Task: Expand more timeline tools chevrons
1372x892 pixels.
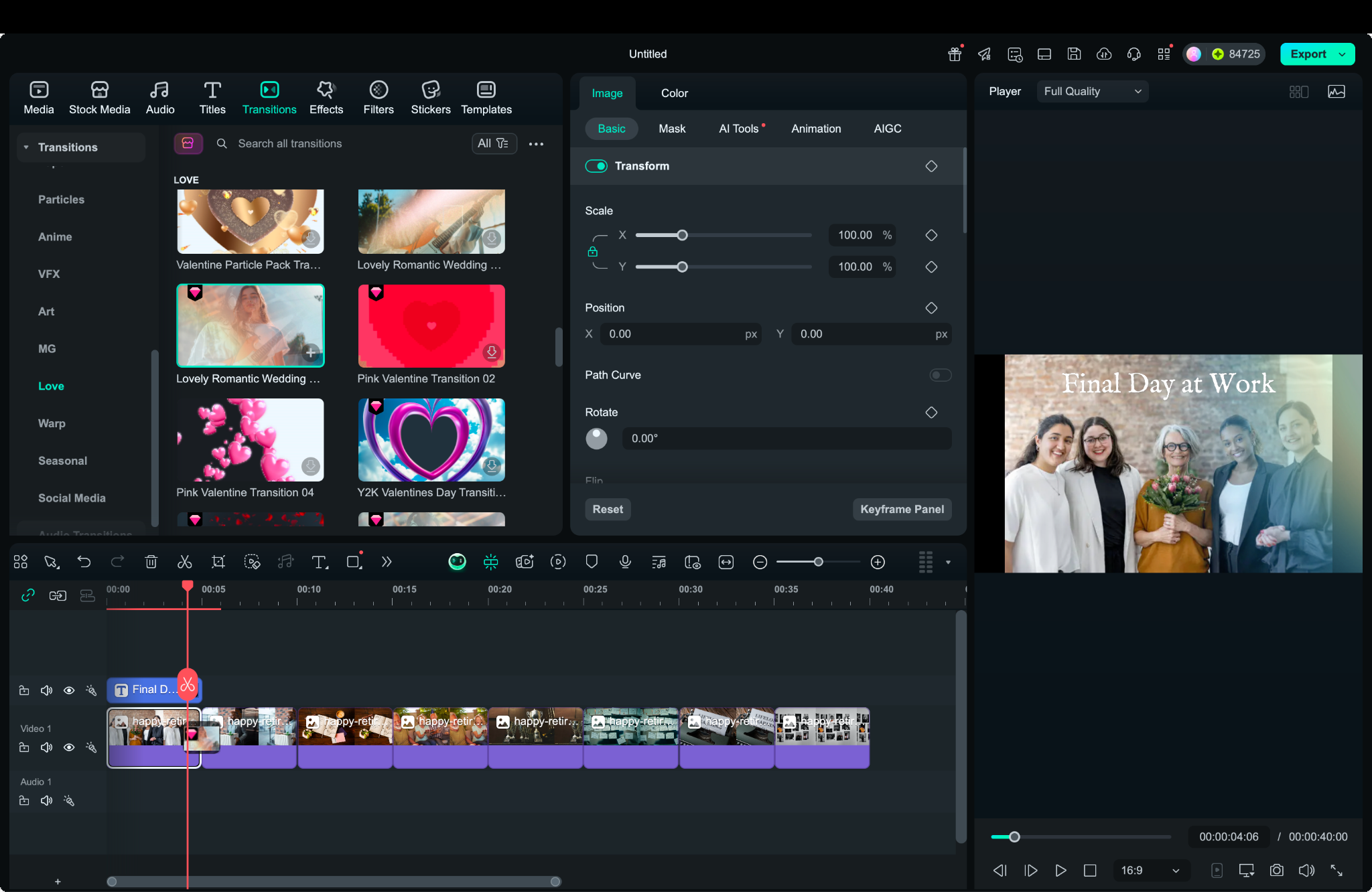Action: [x=387, y=562]
